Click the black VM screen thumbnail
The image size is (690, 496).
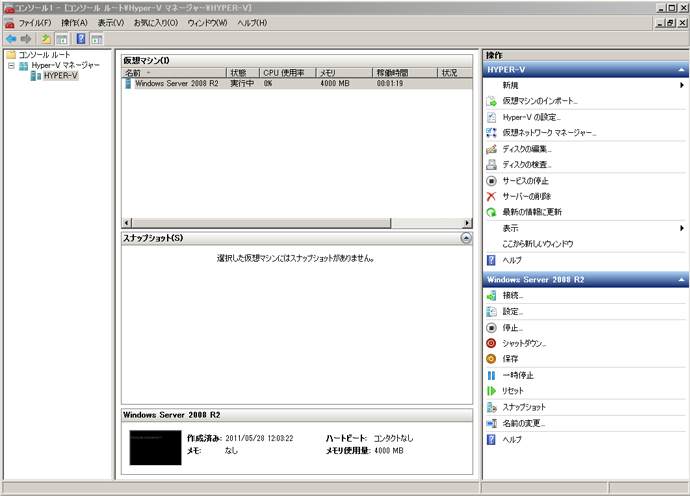click(155, 448)
